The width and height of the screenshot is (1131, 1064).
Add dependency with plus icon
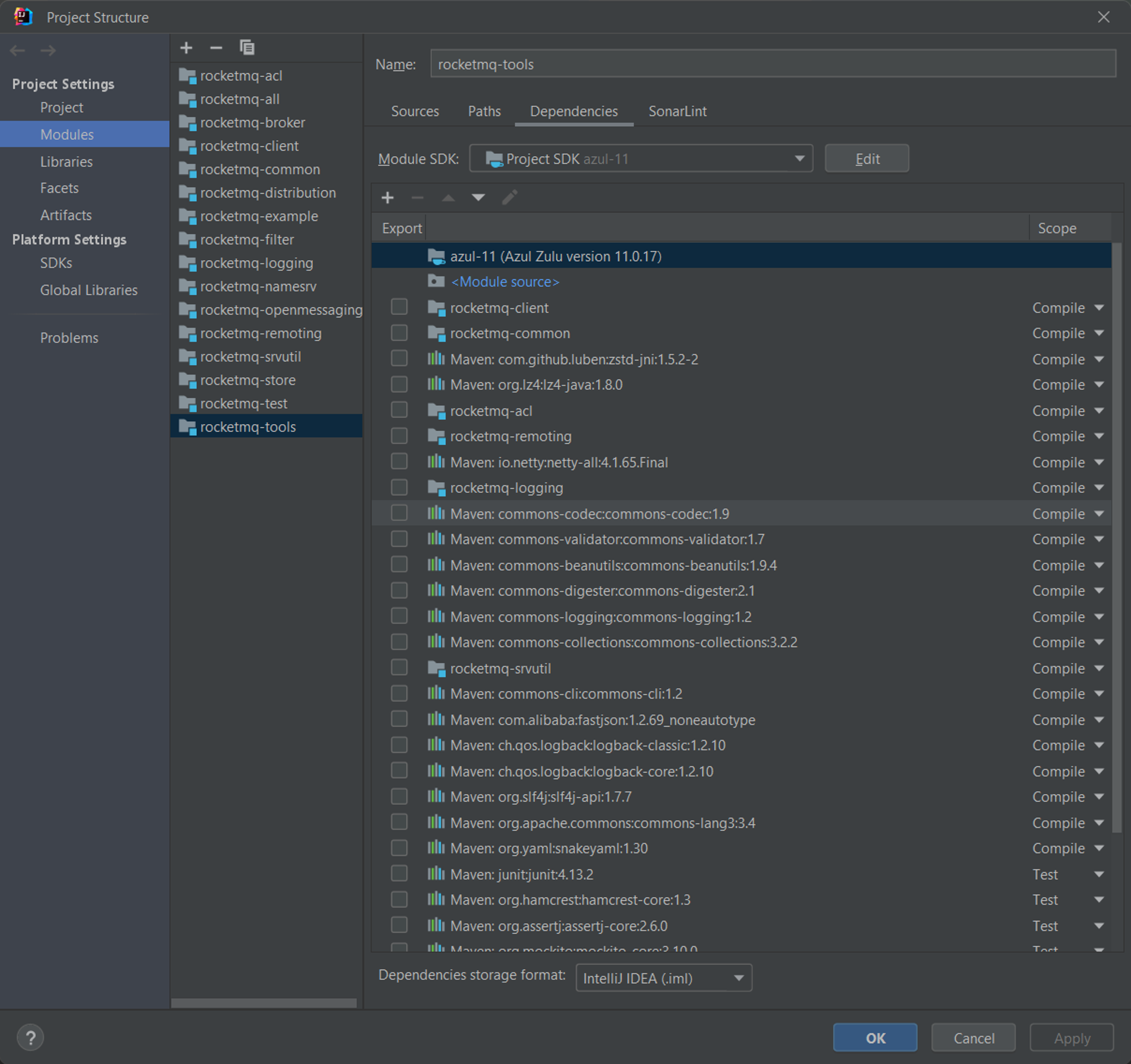point(387,197)
